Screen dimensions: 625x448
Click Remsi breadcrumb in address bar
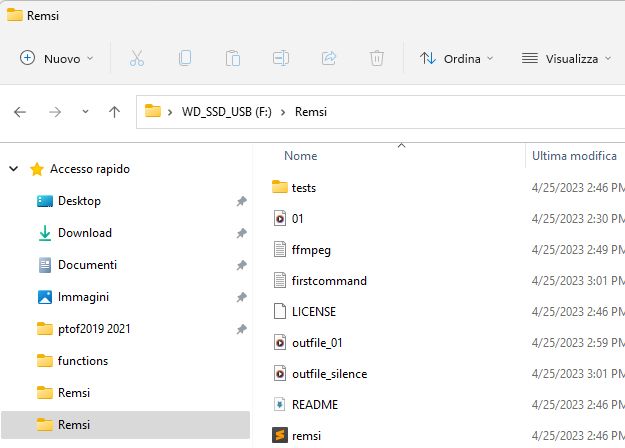pyautogui.click(x=311, y=112)
